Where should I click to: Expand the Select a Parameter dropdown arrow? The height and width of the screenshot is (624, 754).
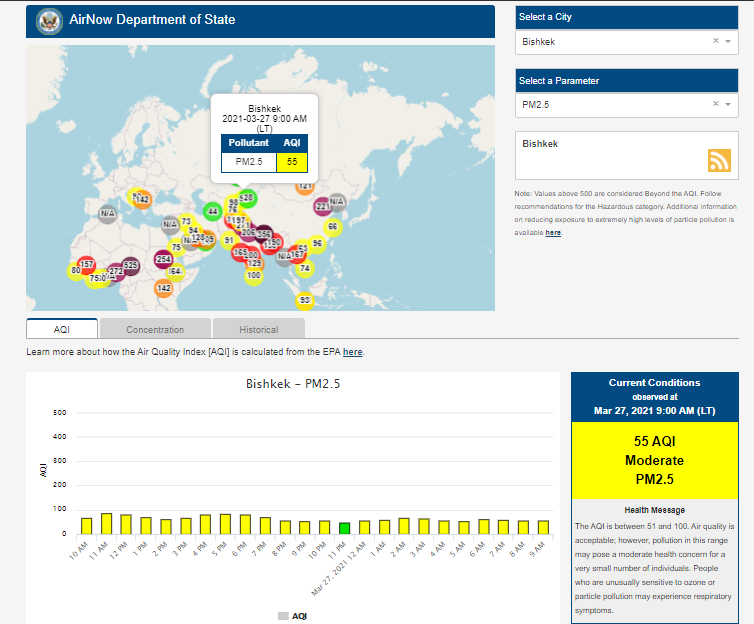pos(729,104)
